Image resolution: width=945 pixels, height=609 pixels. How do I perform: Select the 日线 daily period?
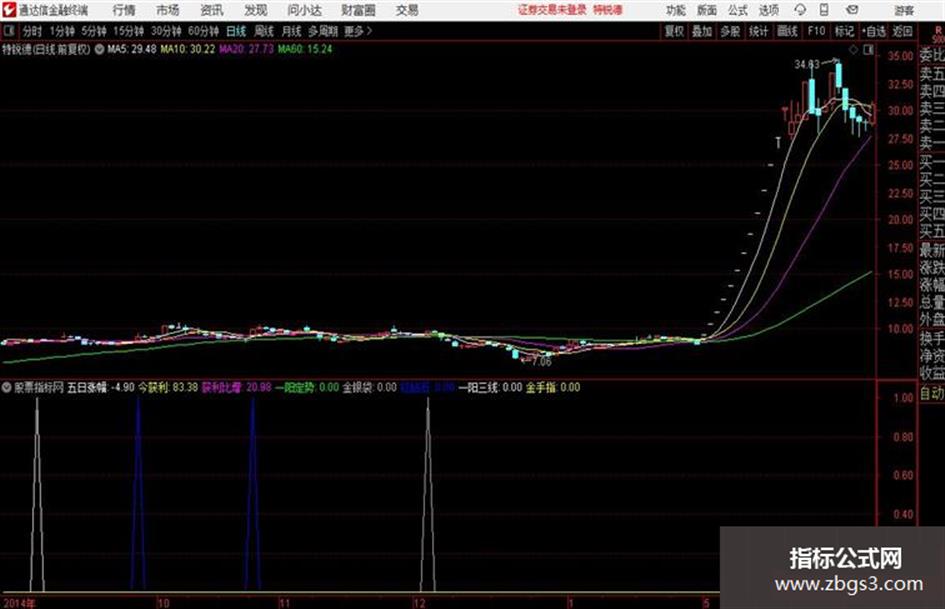pyautogui.click(x=236, y=31)
